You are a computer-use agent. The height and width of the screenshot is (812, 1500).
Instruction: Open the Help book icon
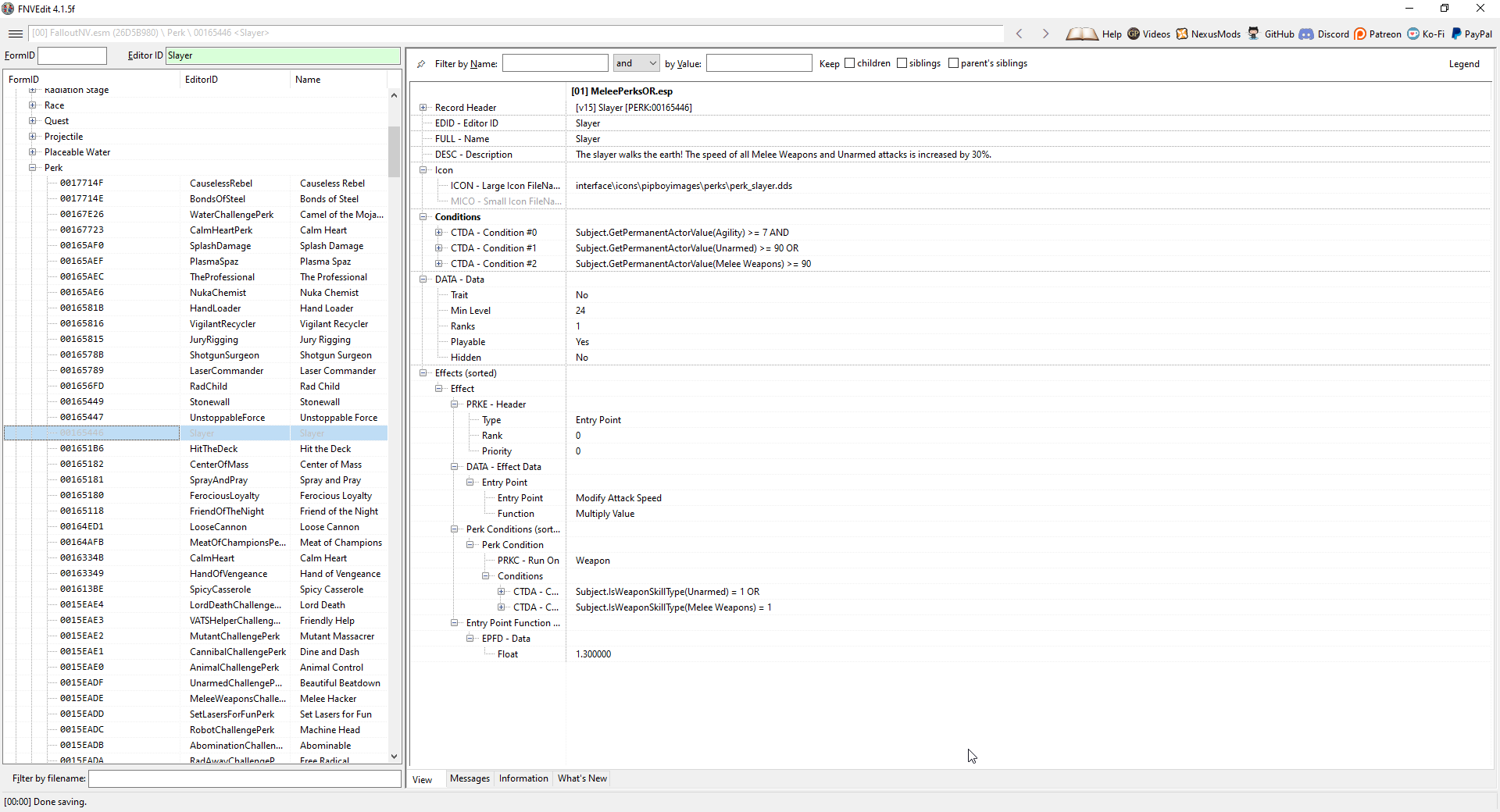point(1082,34)
